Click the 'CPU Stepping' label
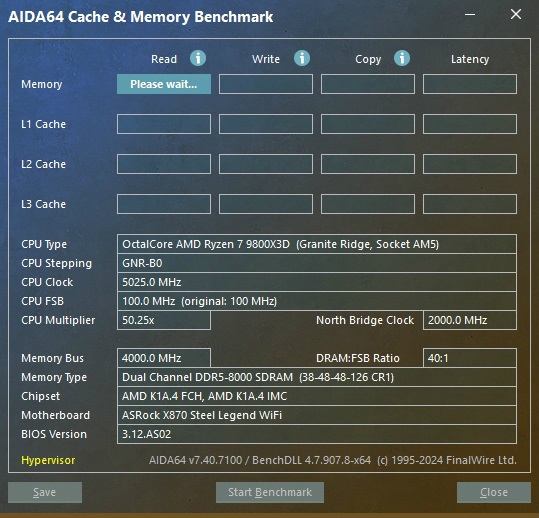 tap(56, 264)
